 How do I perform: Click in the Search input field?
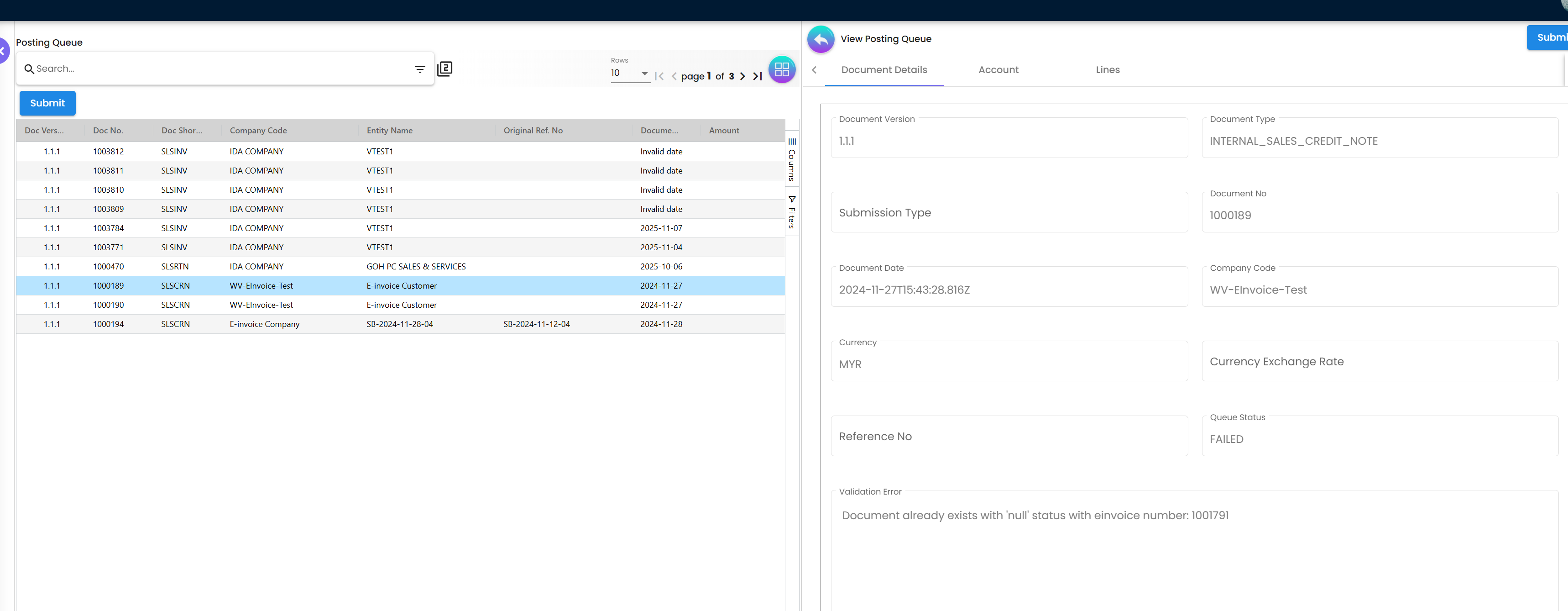click(219, 69)
